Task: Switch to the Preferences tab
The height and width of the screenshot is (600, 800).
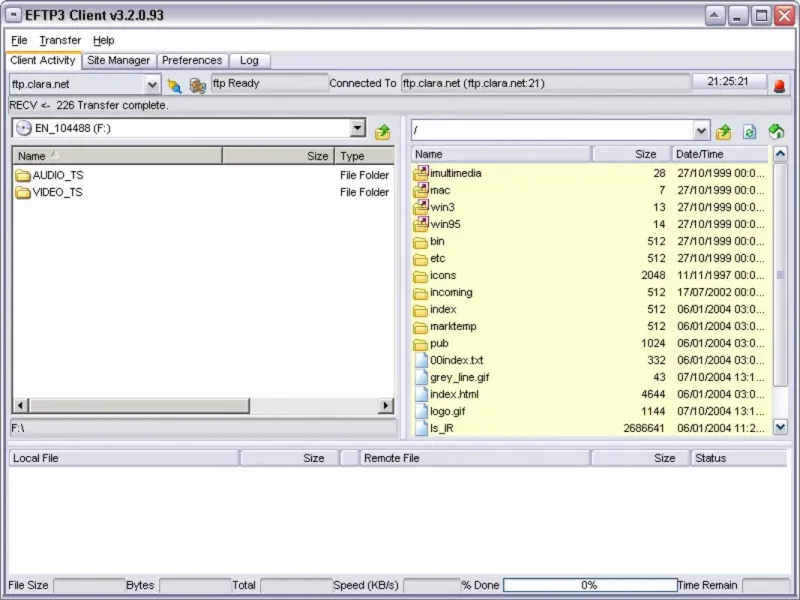Action: pos(192,60)
